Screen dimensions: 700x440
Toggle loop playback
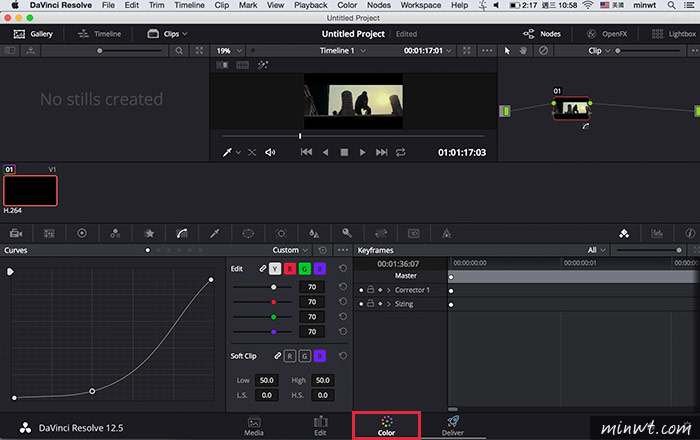click(x=400, y=153)
